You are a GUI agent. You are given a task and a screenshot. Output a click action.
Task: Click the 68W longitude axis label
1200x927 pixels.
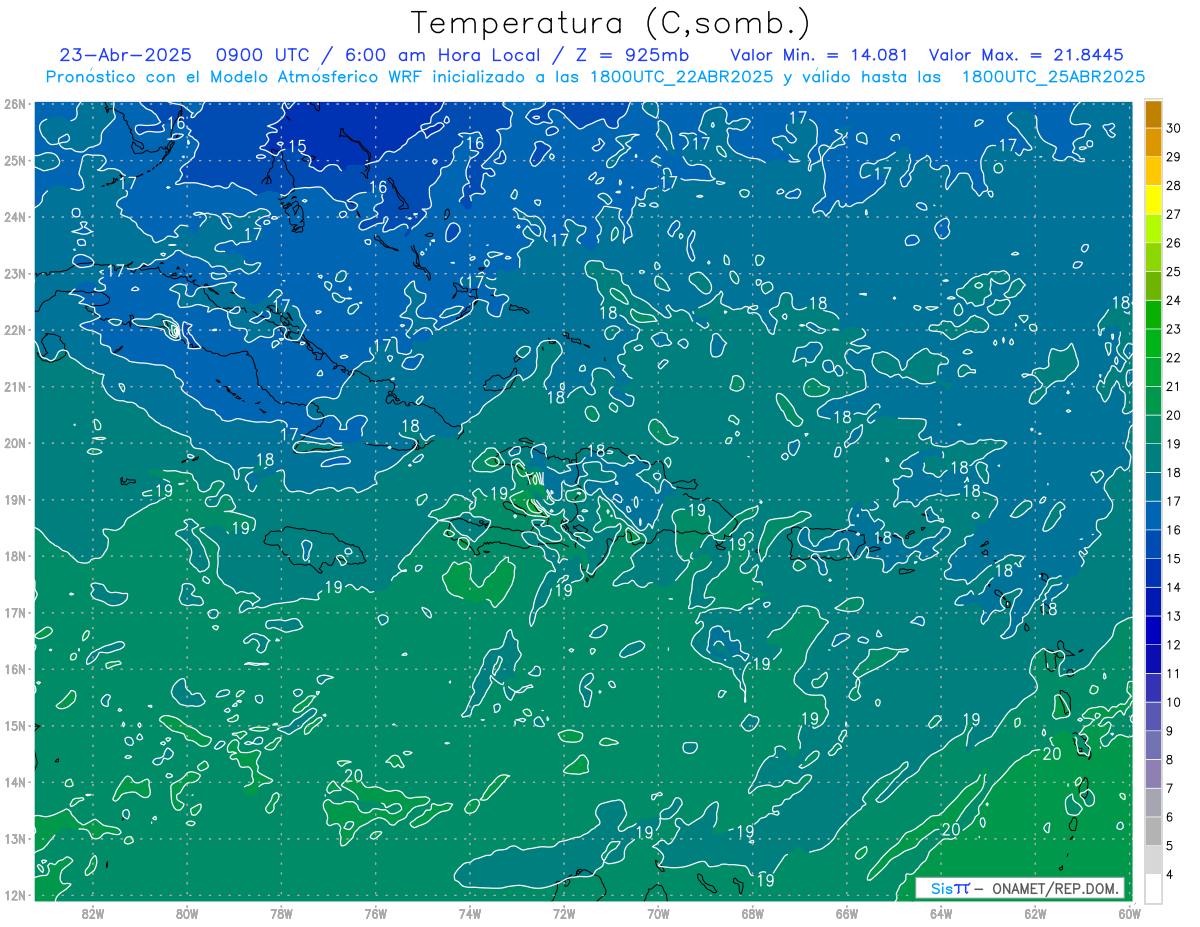tap(753, 913)
